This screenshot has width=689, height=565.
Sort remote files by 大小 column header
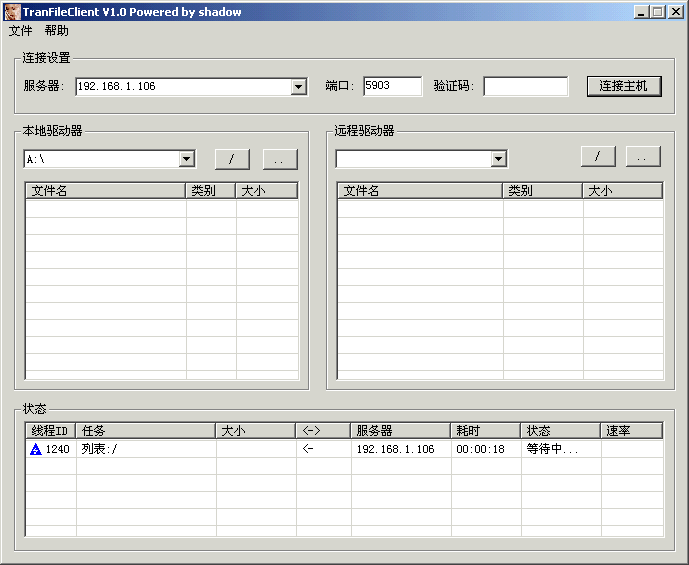[622, 191]
